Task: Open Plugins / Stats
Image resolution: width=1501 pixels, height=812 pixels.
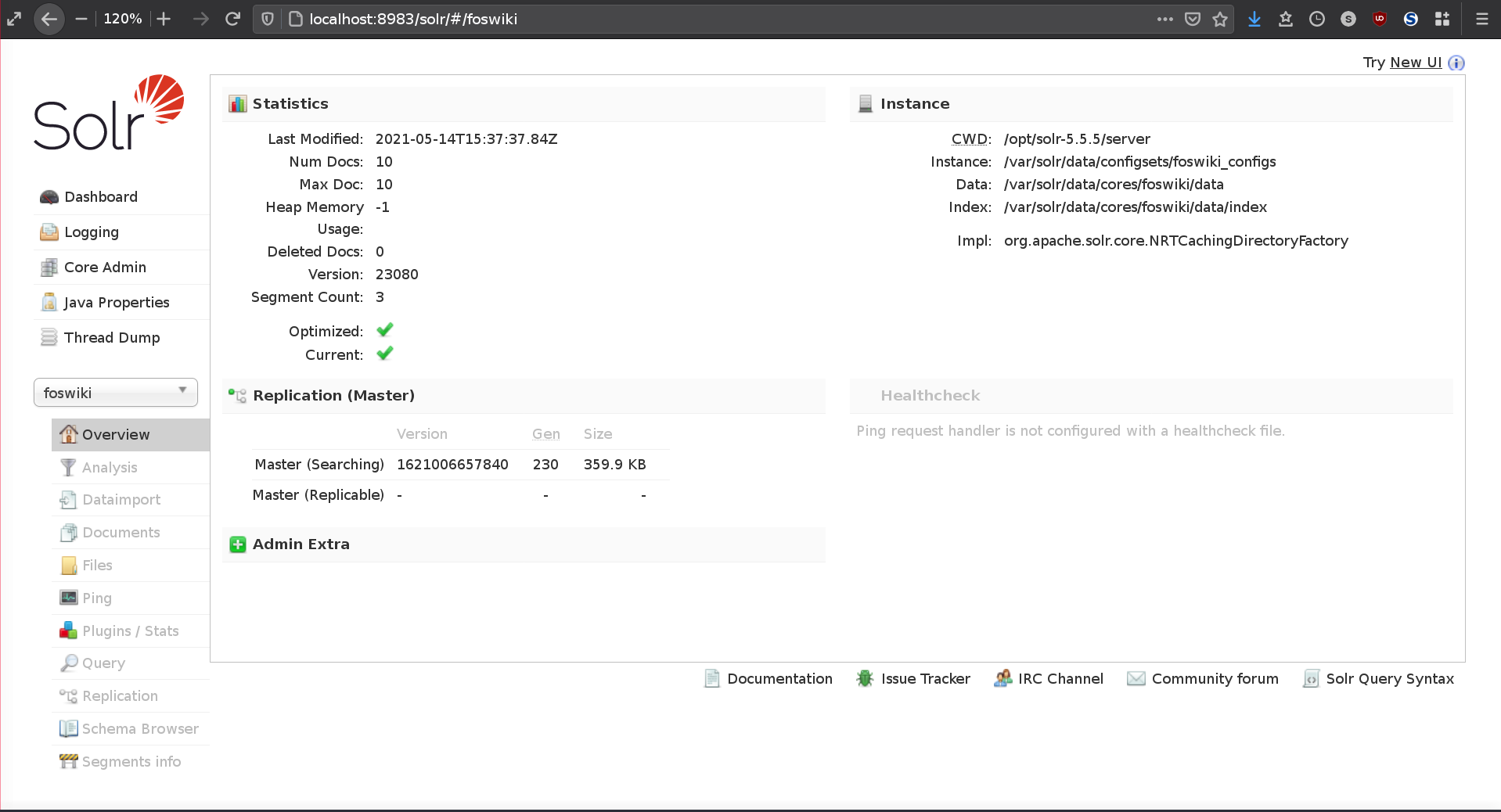Action: click(x=131, y=631)
